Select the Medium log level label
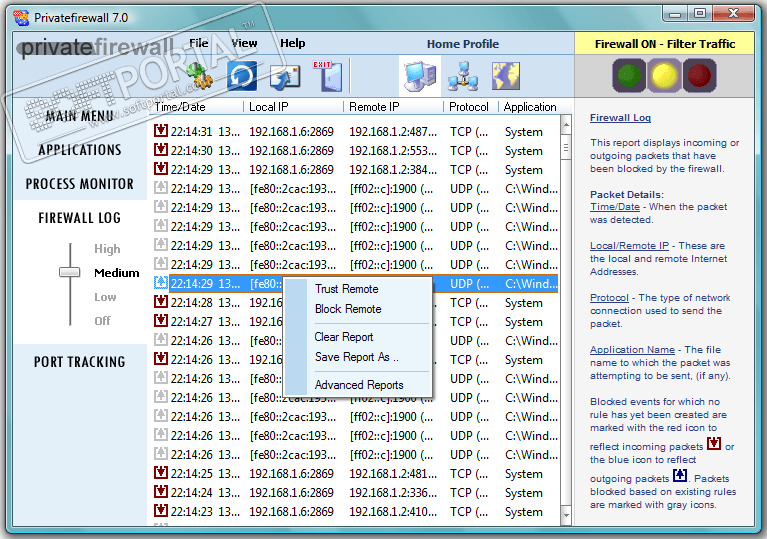Image resolution: width=767 pixels, height=539 pixels. coord(116,273)
